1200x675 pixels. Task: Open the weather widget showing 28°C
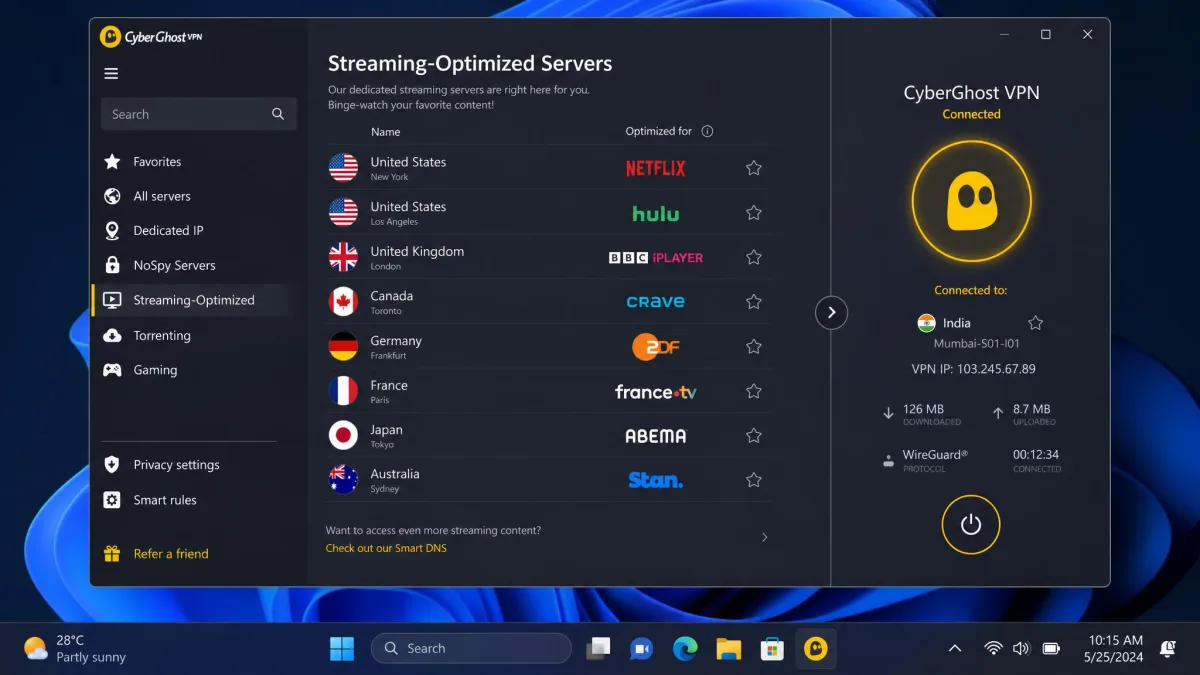point(75,649)
